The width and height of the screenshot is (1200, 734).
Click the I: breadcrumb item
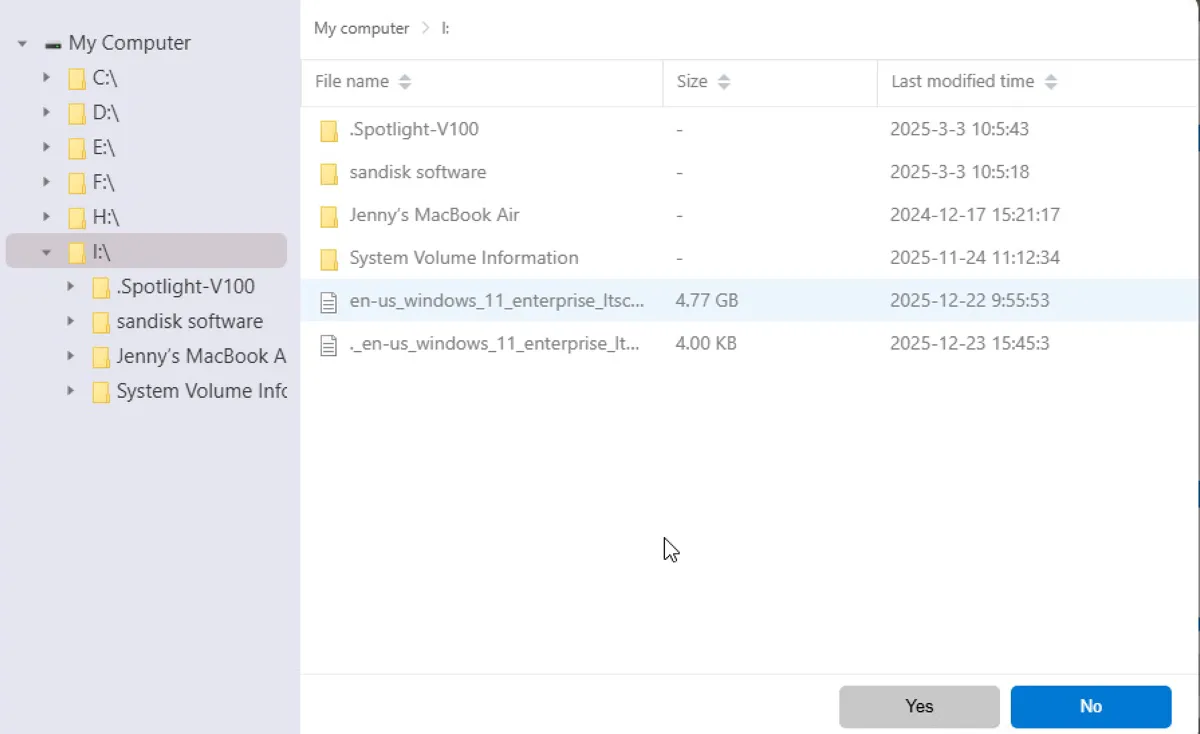tap(447, 28)
